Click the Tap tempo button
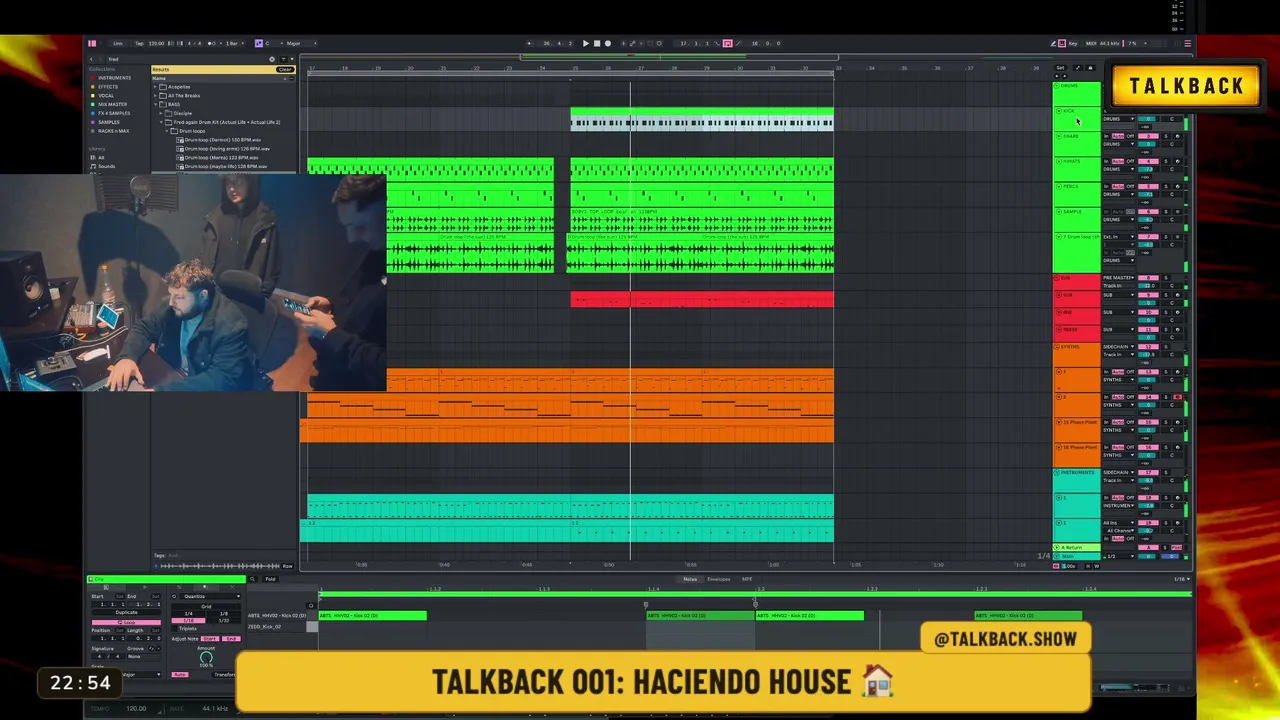 [x=139, y=43]
